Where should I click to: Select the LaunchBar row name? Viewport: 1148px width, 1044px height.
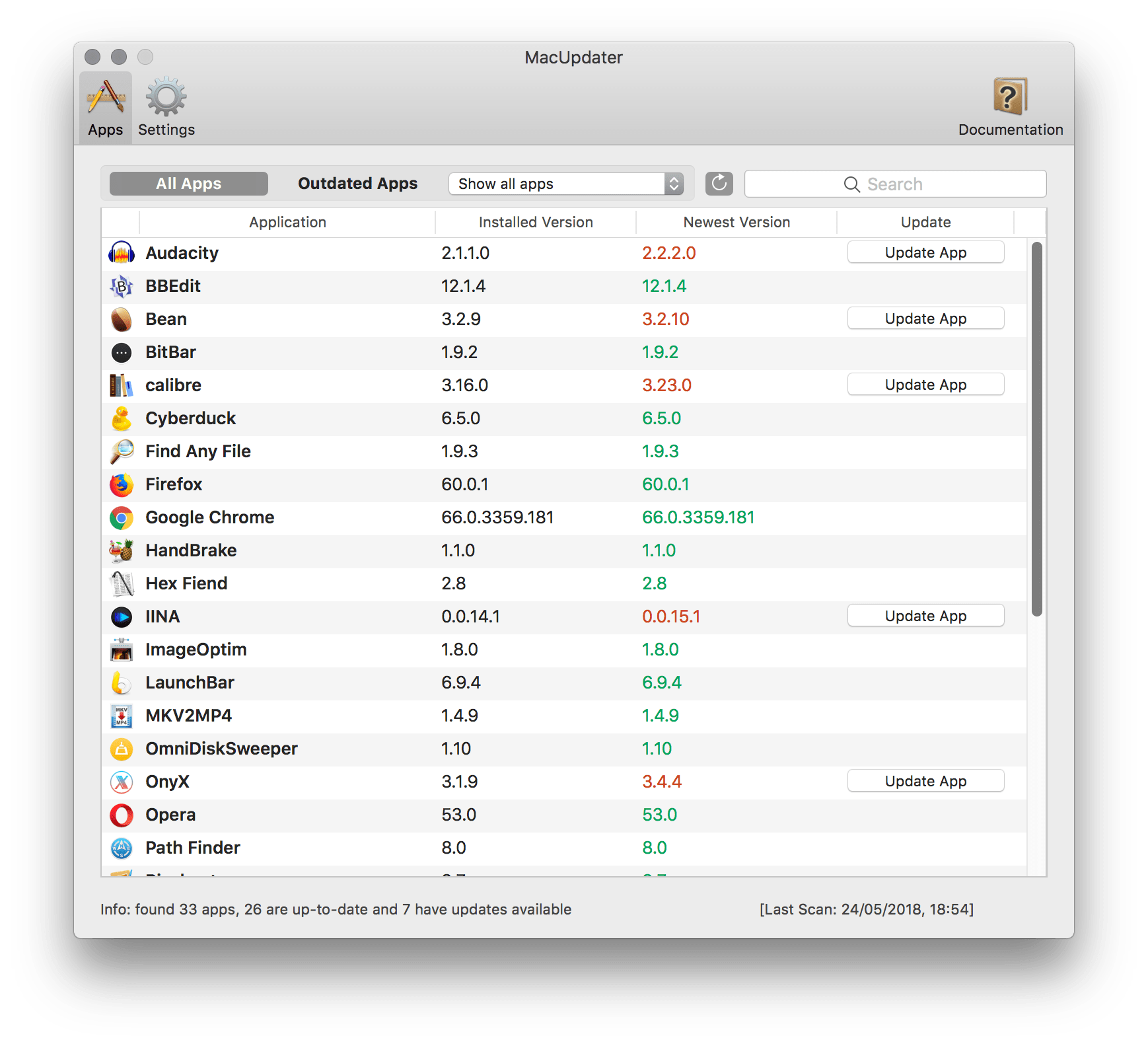190,683
